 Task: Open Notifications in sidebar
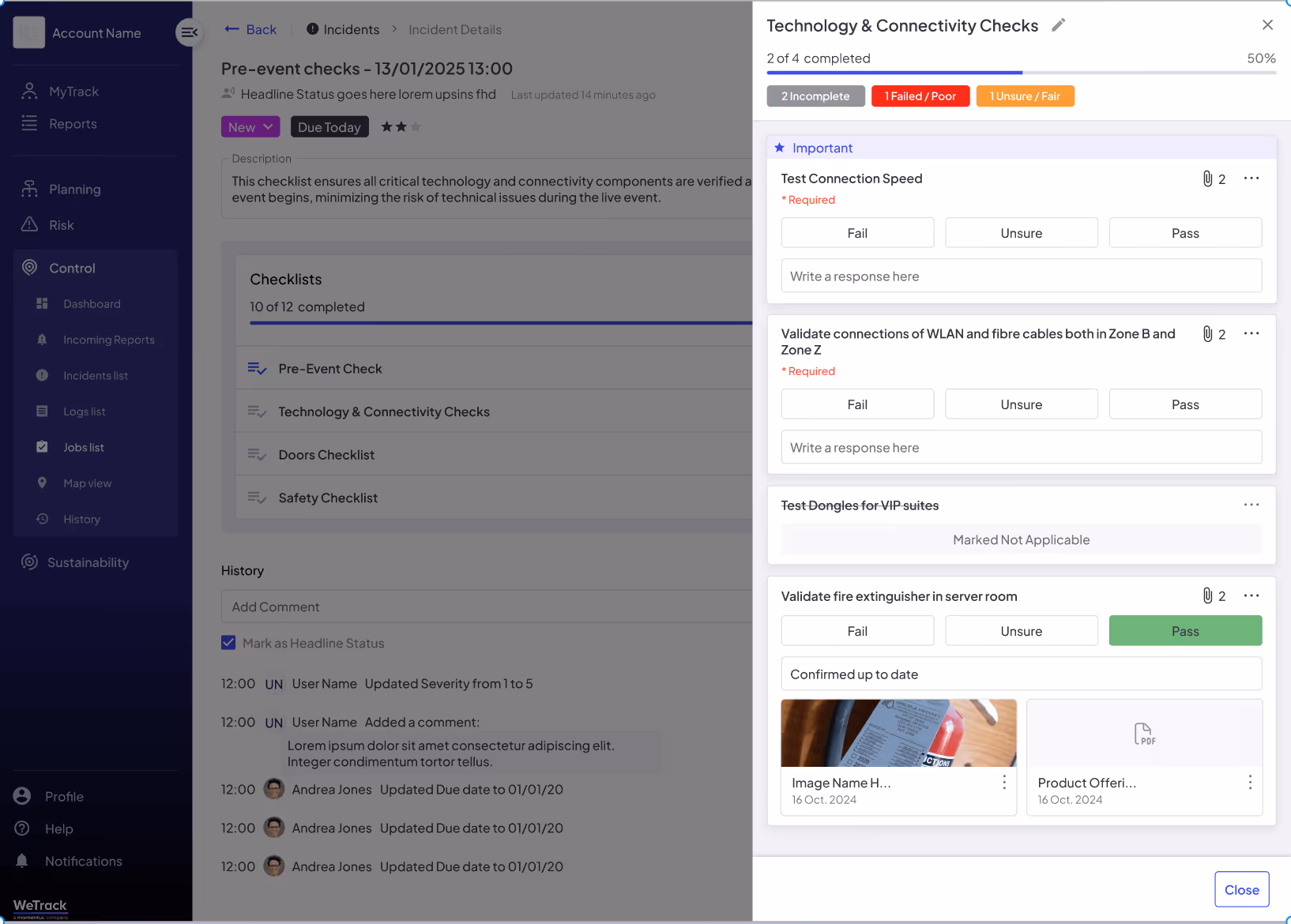pos(70,861)
